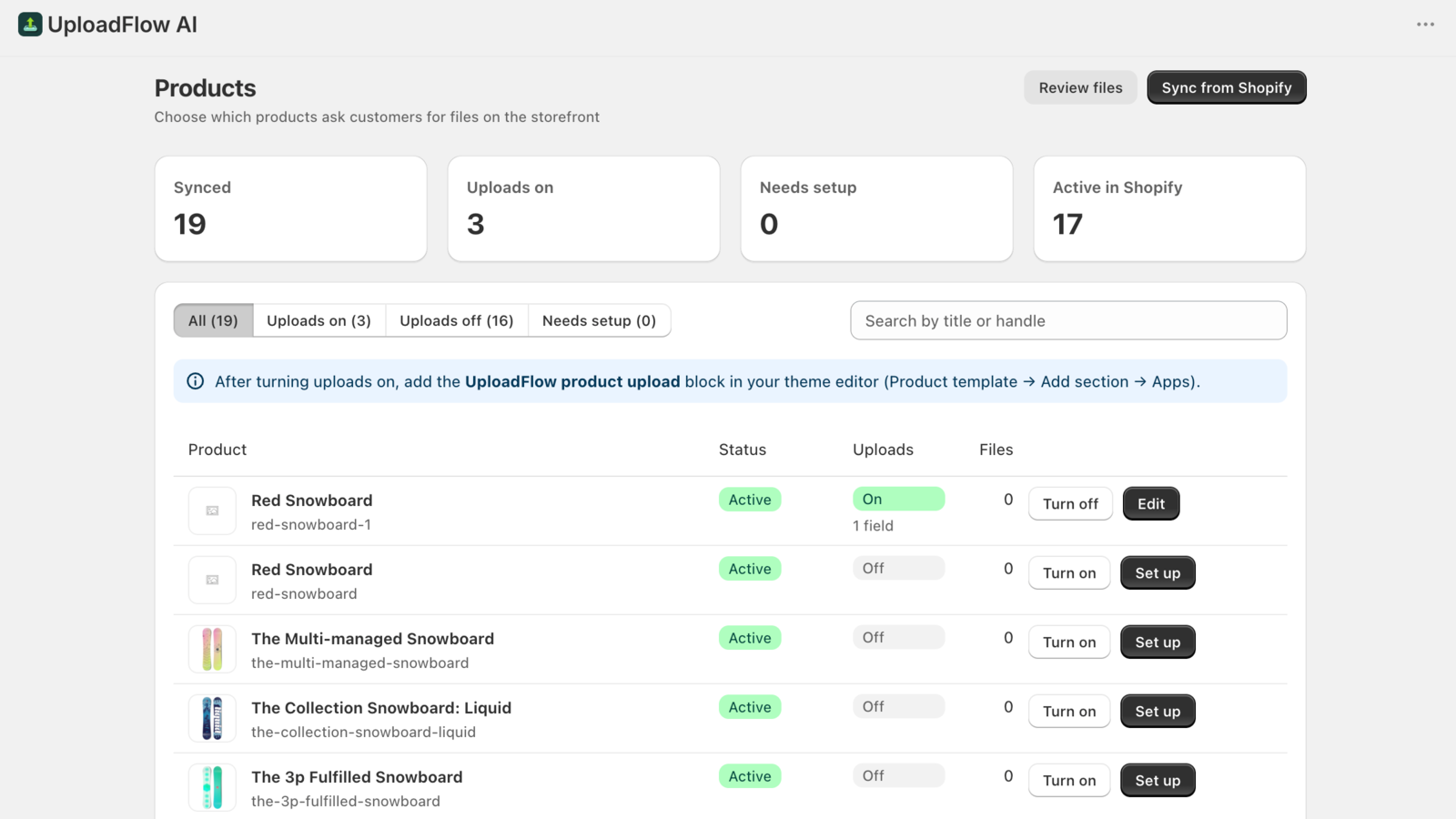Set up The 3p Fulfilled Snowboard
Screen dimensions: 1456x819
(1158, 780)
